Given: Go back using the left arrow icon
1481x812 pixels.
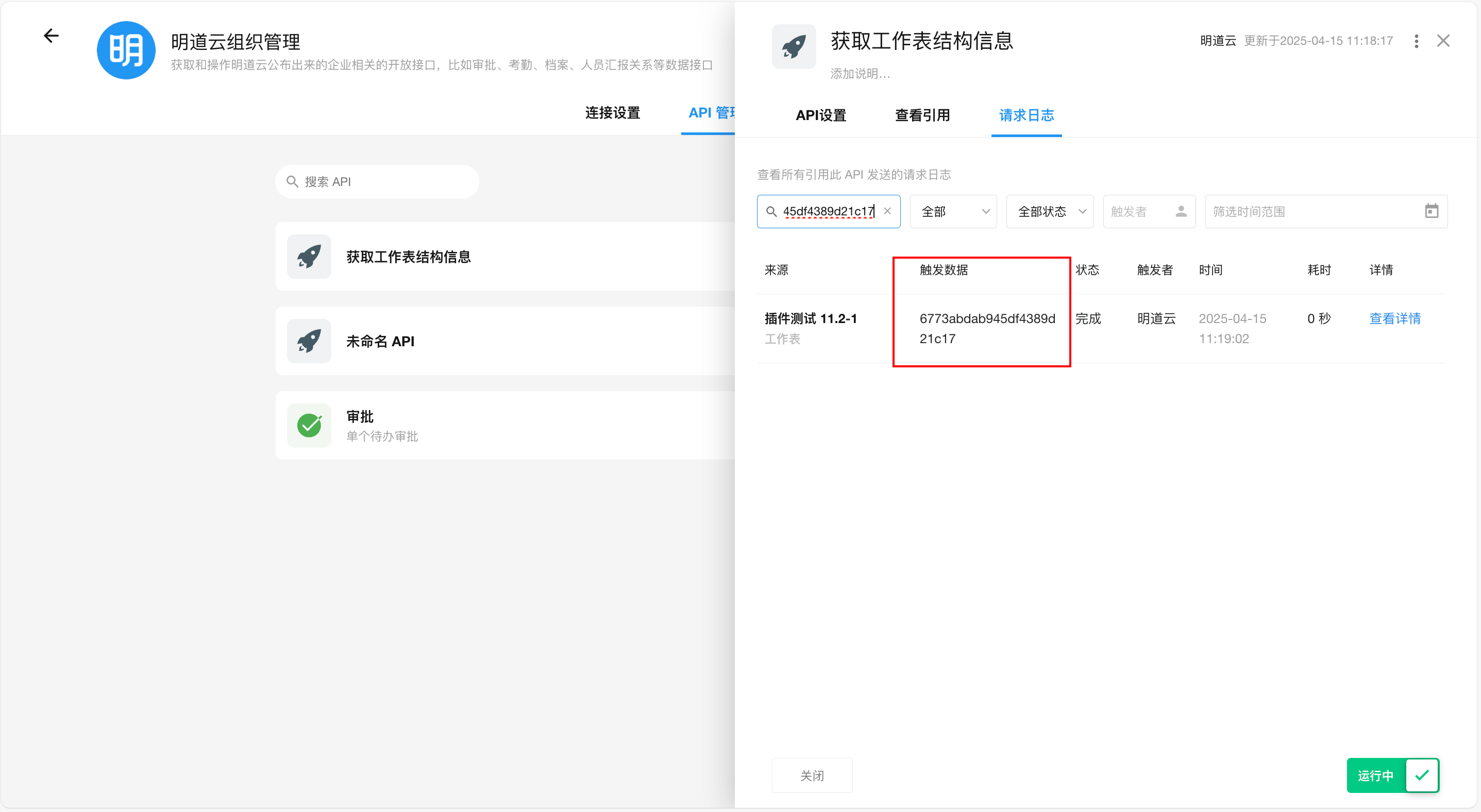Looking at the screenshot, I should (51, 36).
